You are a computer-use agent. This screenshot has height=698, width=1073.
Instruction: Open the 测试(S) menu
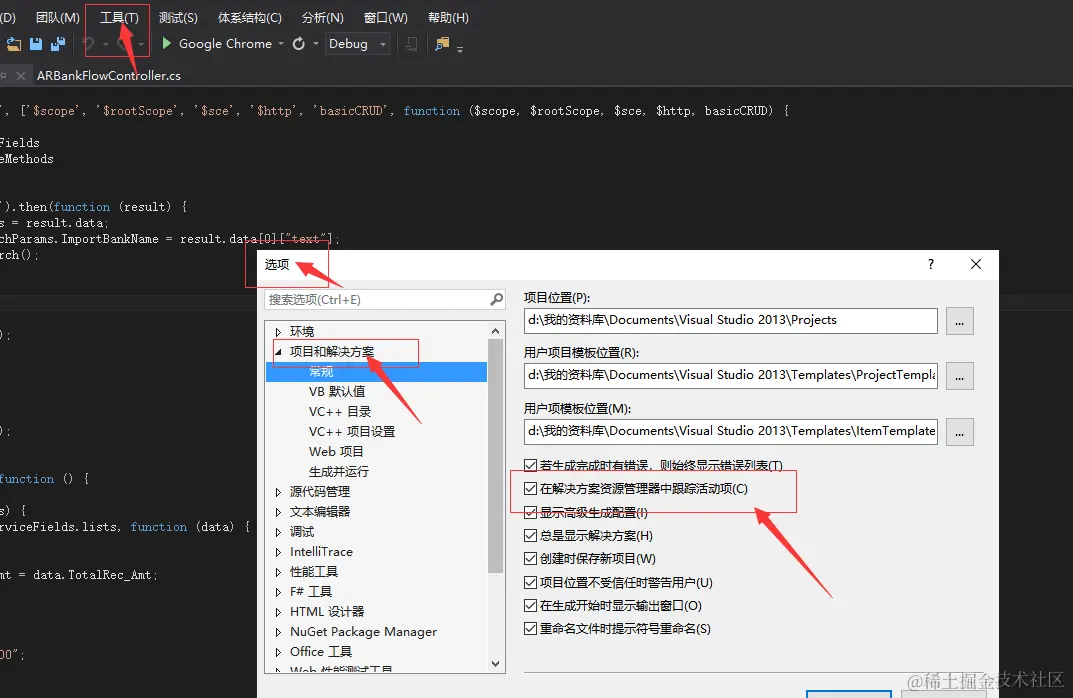(x=178, y=18)
